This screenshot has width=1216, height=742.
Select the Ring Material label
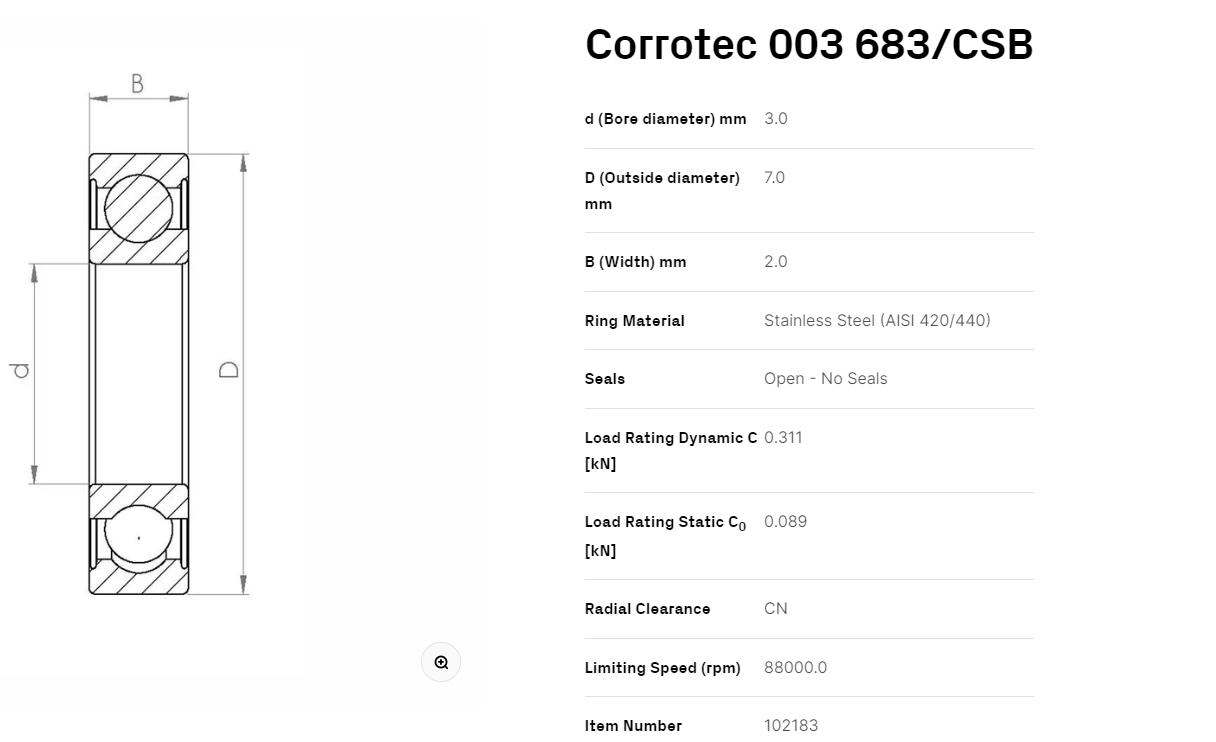tap(634, 321)
